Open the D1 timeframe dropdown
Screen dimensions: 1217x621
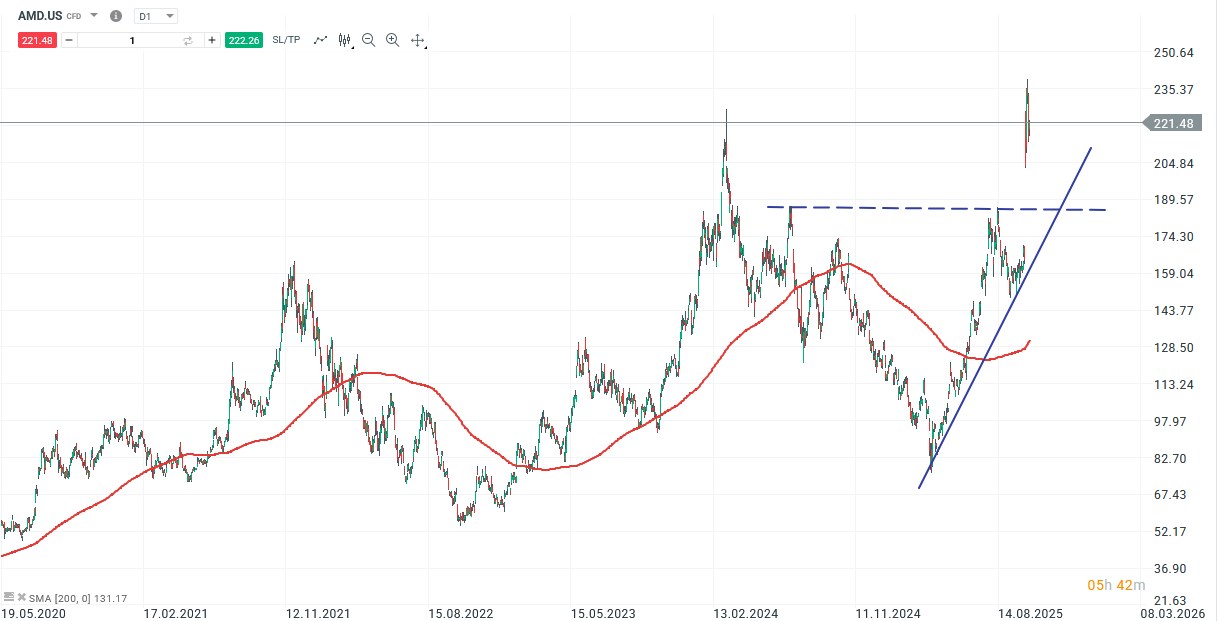(x=156, y=16)
